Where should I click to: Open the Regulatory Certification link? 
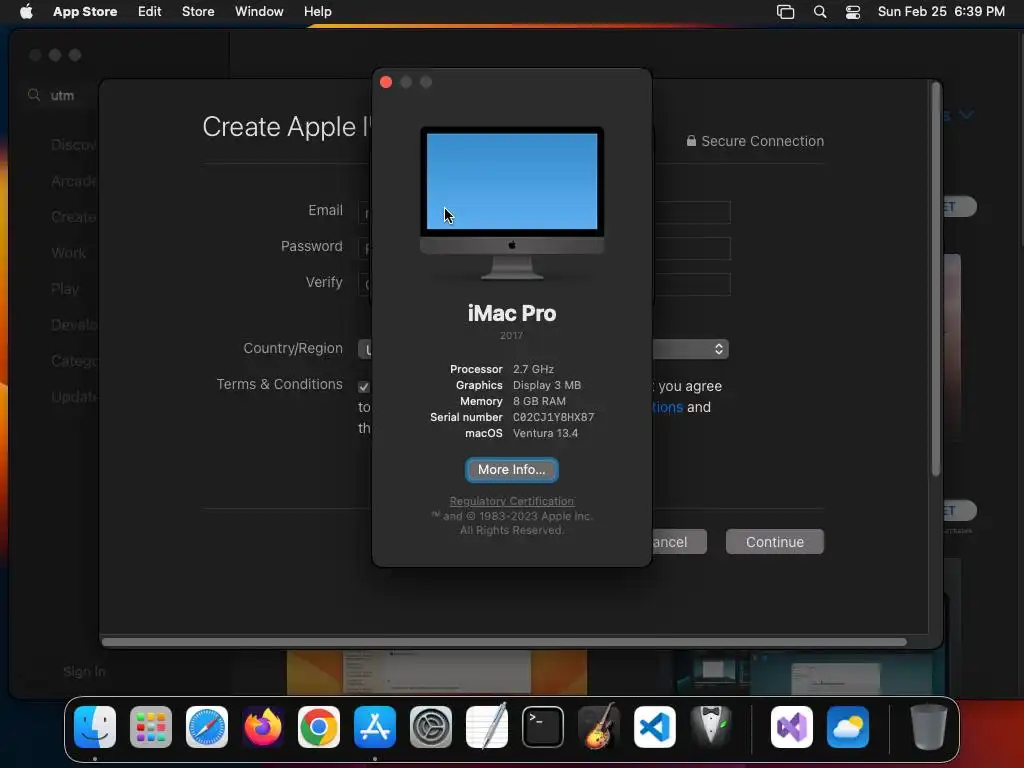pyautogui.click(x=512, y=501)
